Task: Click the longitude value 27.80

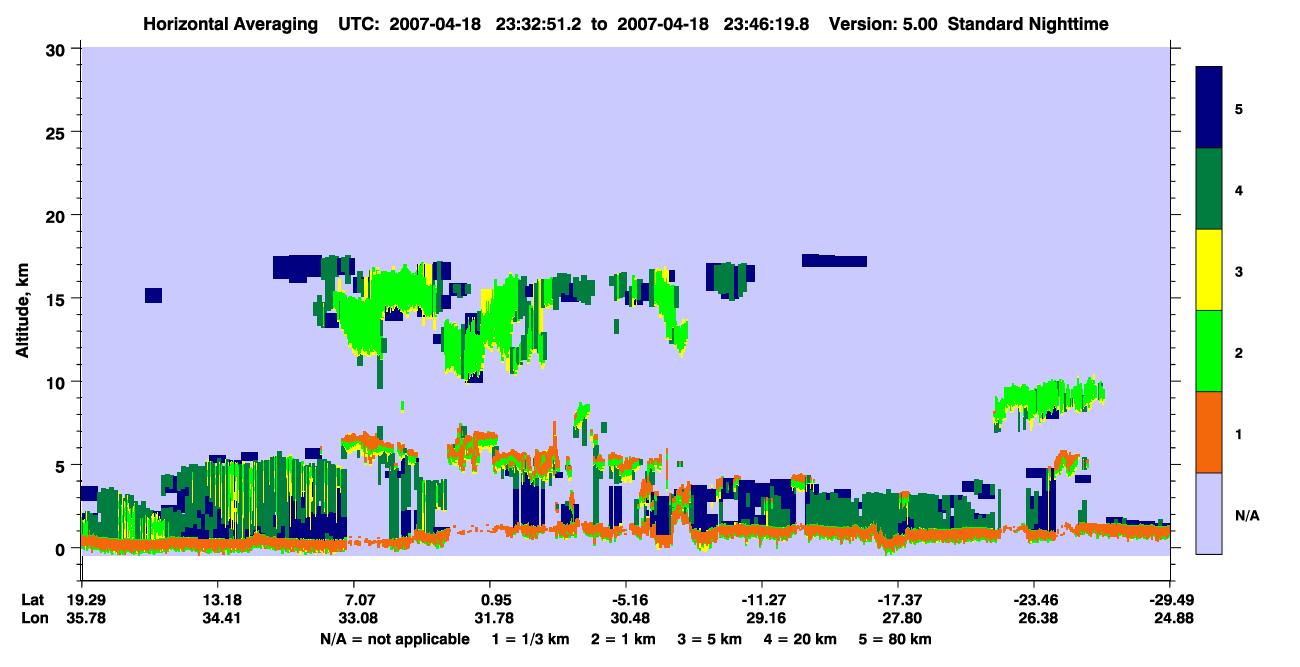Action: pyautogui.click(x=900, y=618)
